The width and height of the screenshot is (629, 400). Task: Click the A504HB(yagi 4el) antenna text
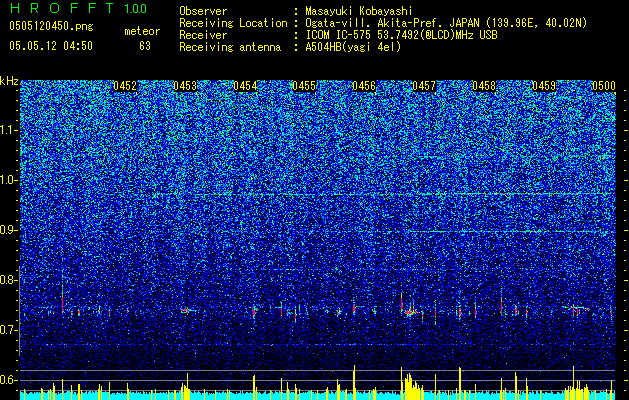coord(353,47)
